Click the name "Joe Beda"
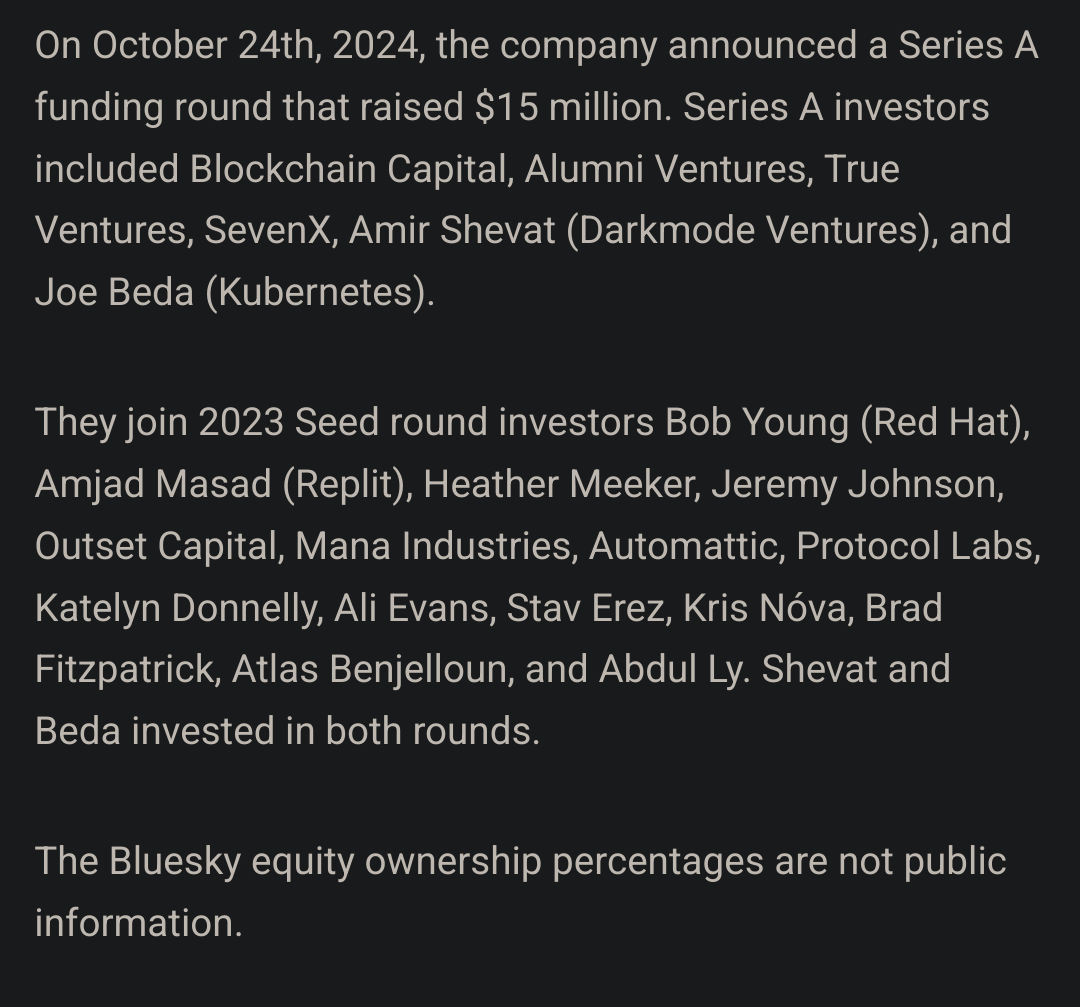 (x=109, y=293)
